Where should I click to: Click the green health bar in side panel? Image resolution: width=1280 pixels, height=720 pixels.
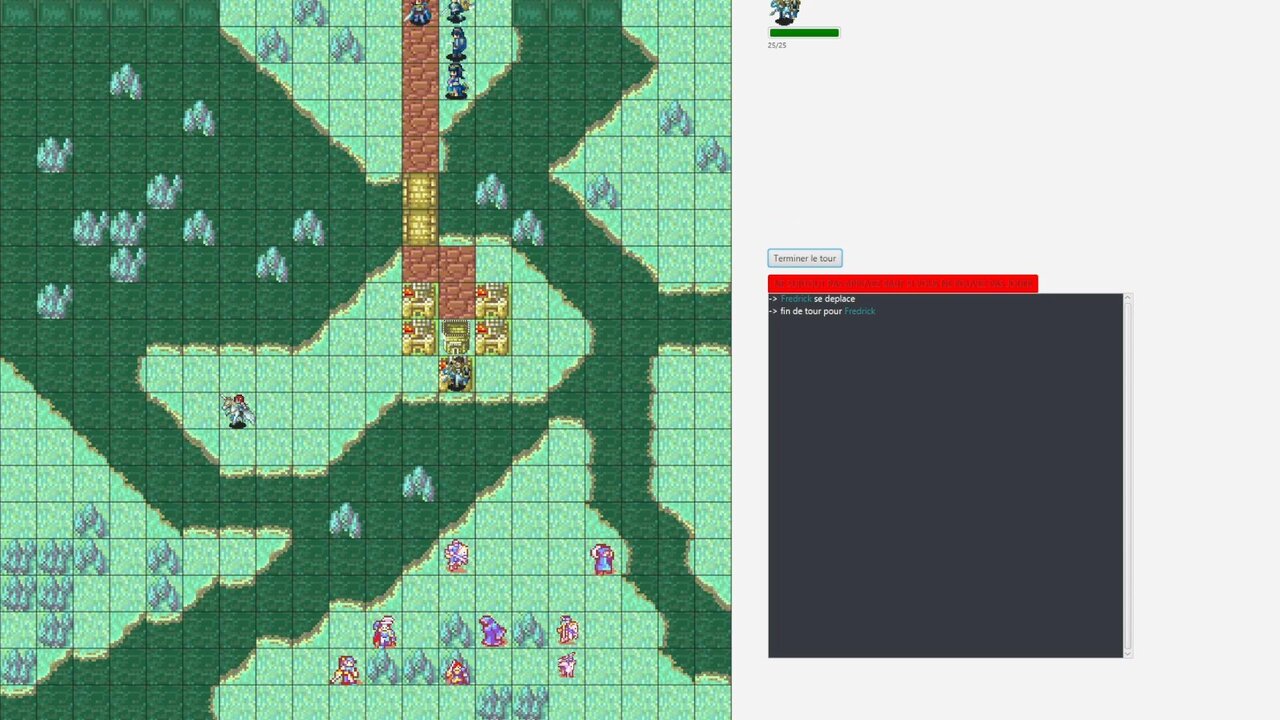pos(804,33)
